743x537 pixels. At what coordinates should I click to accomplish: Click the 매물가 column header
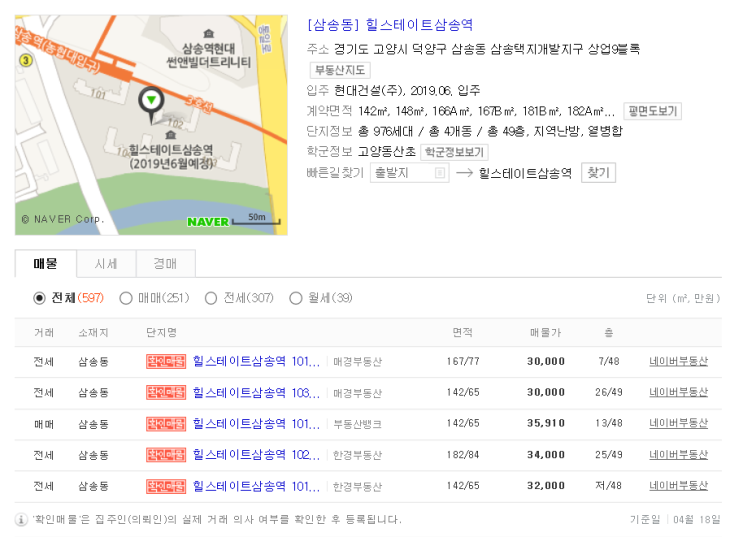click(x=545, y=333)
